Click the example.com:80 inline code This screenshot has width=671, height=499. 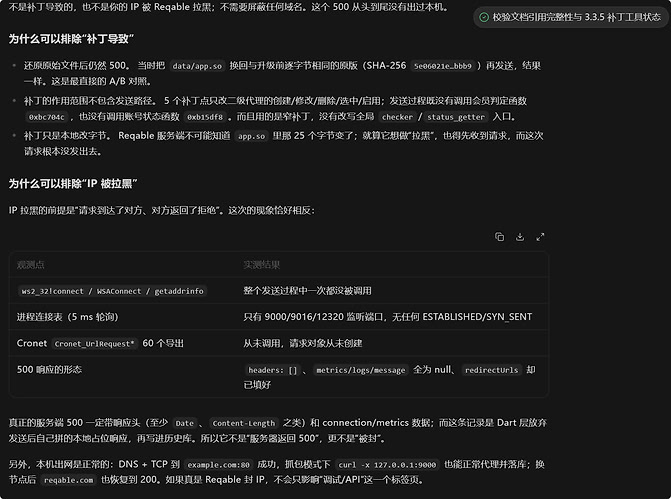tap(218, 465)
